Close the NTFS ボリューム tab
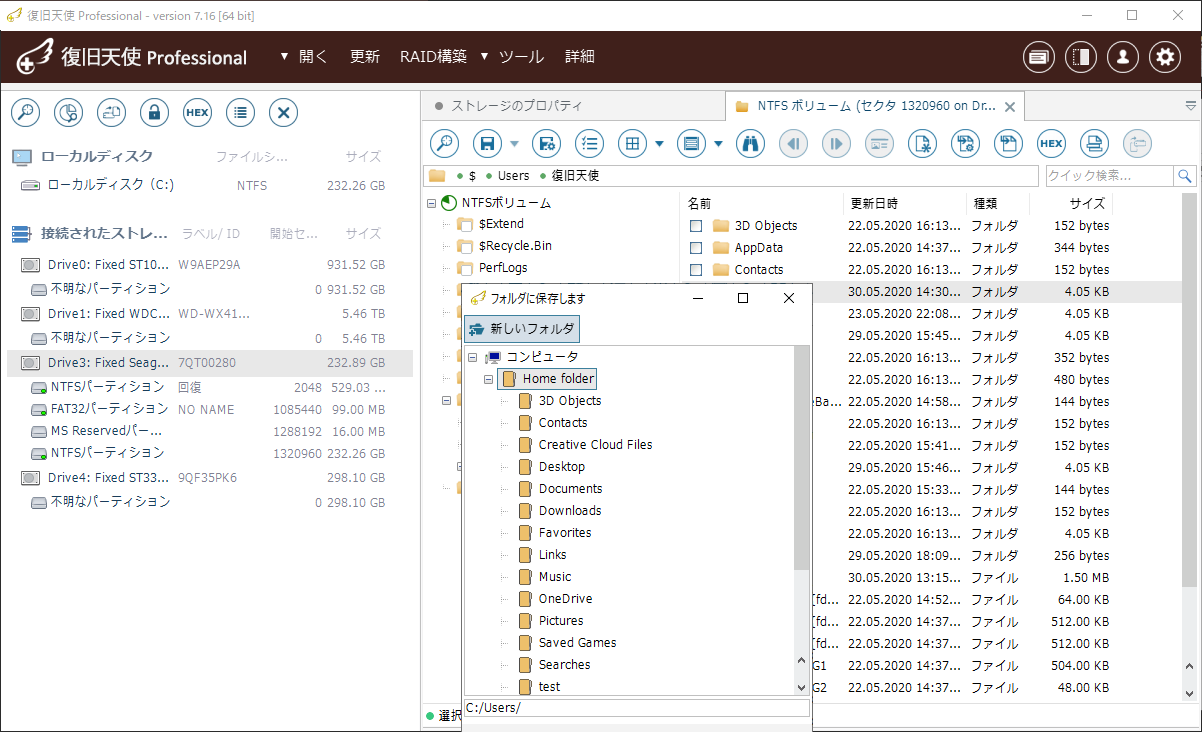The height and width of the screenshot is (732, 1202). click(1009, 106)
